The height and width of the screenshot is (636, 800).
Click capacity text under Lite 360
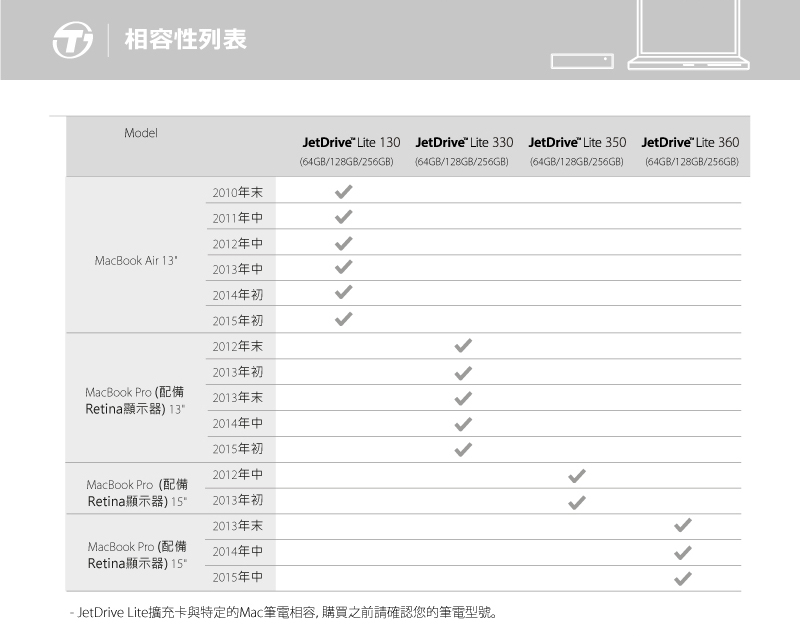point(692,162)
